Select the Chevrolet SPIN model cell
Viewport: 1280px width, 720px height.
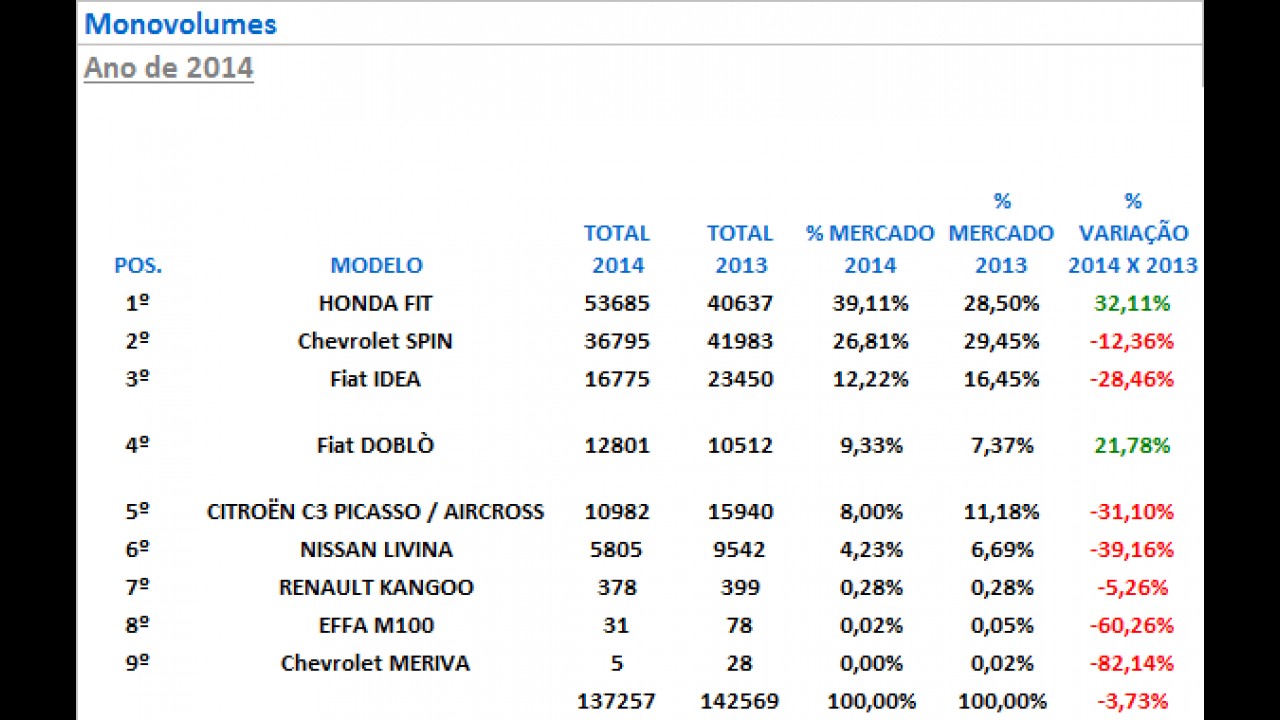375,341
